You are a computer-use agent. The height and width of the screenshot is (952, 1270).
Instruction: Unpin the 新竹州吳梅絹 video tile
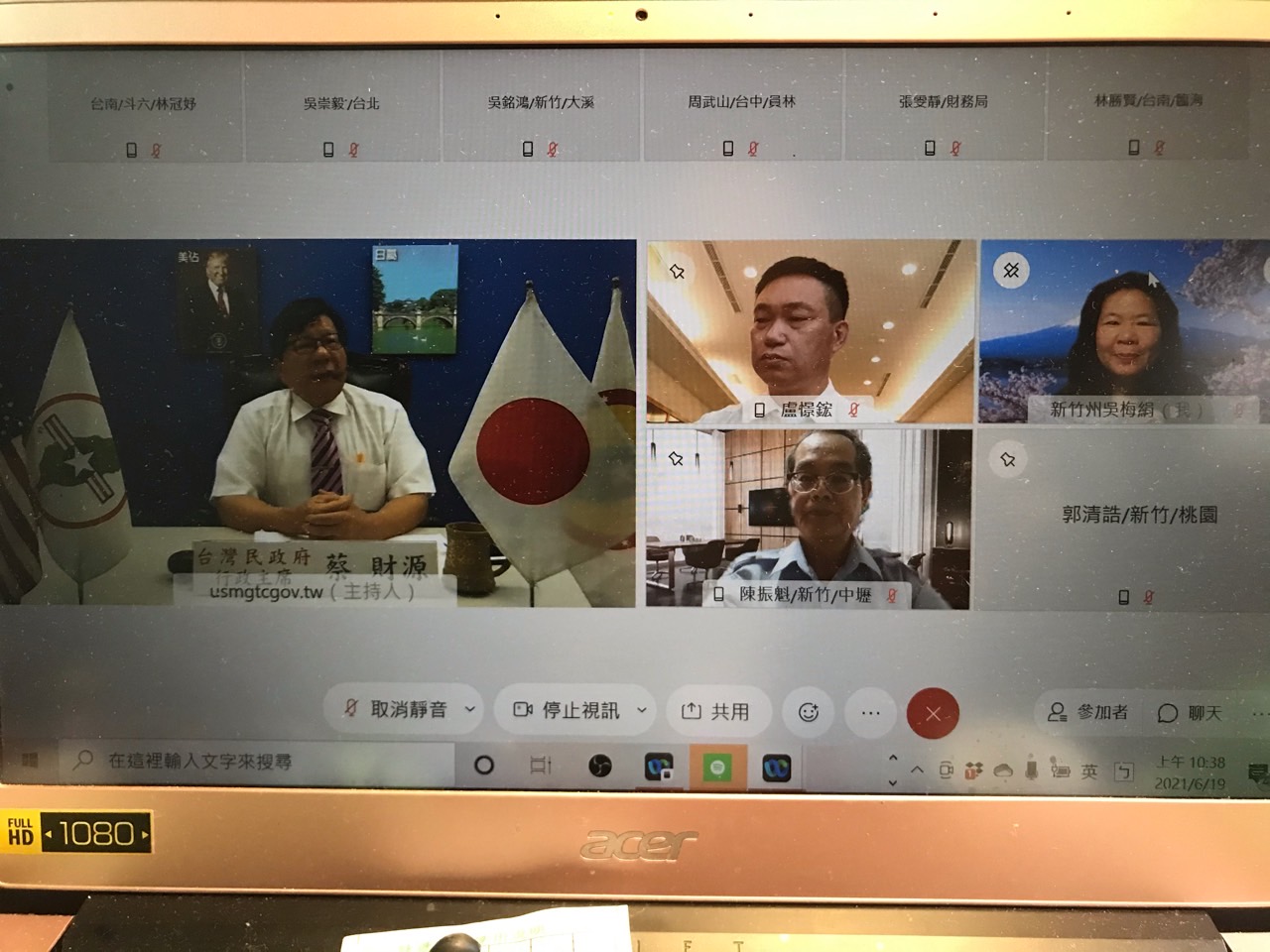coord(1011,270)
